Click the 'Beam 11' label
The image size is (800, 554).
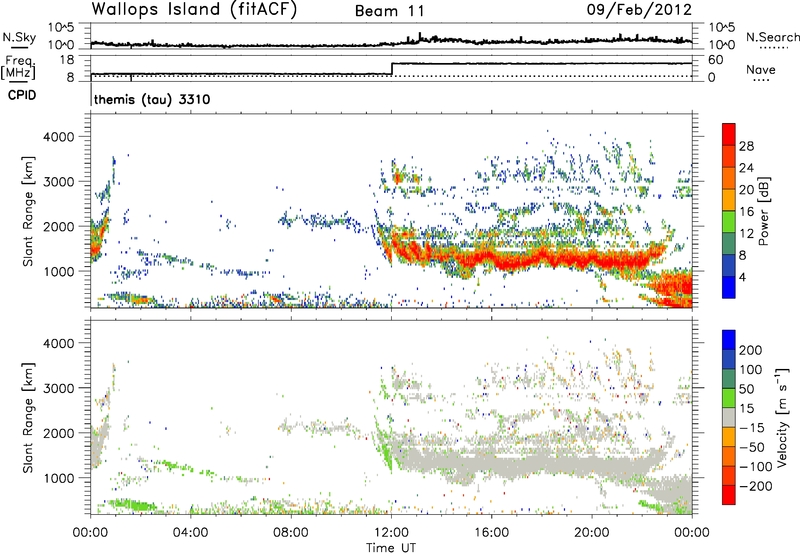pos(390,11)
